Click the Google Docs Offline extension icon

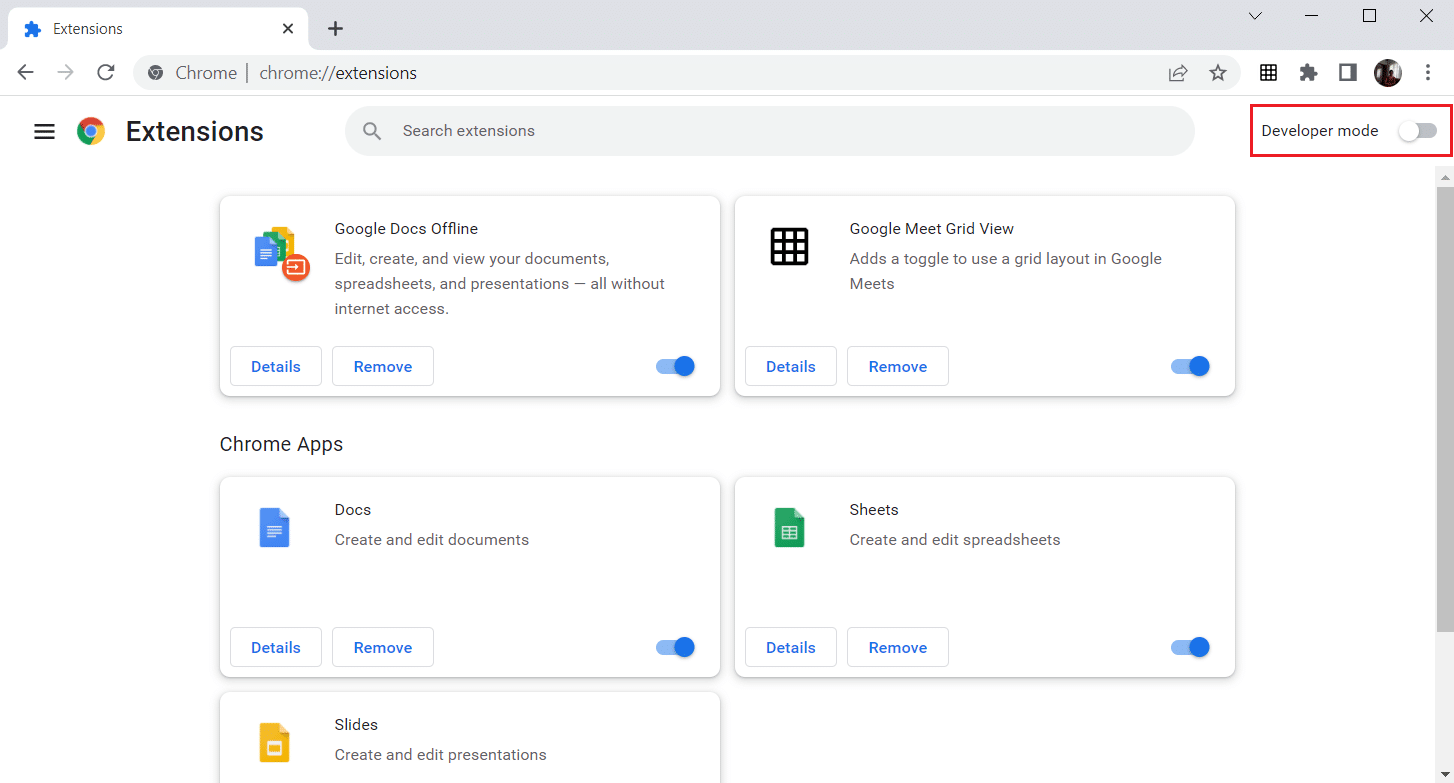tap(281, 253)
